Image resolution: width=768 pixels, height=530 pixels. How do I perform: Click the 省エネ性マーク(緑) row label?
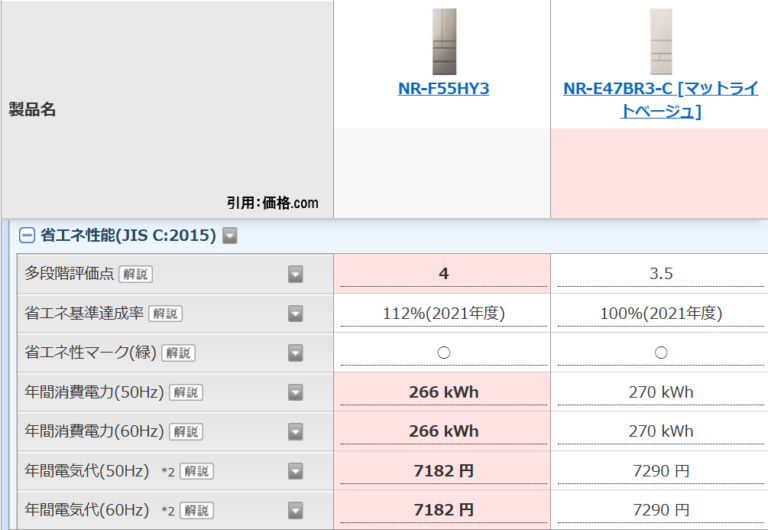[x=91, y=352]
